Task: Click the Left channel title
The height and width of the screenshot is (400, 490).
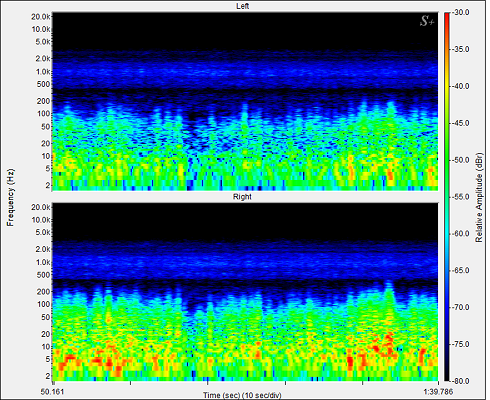Action: tap(242, 6)
